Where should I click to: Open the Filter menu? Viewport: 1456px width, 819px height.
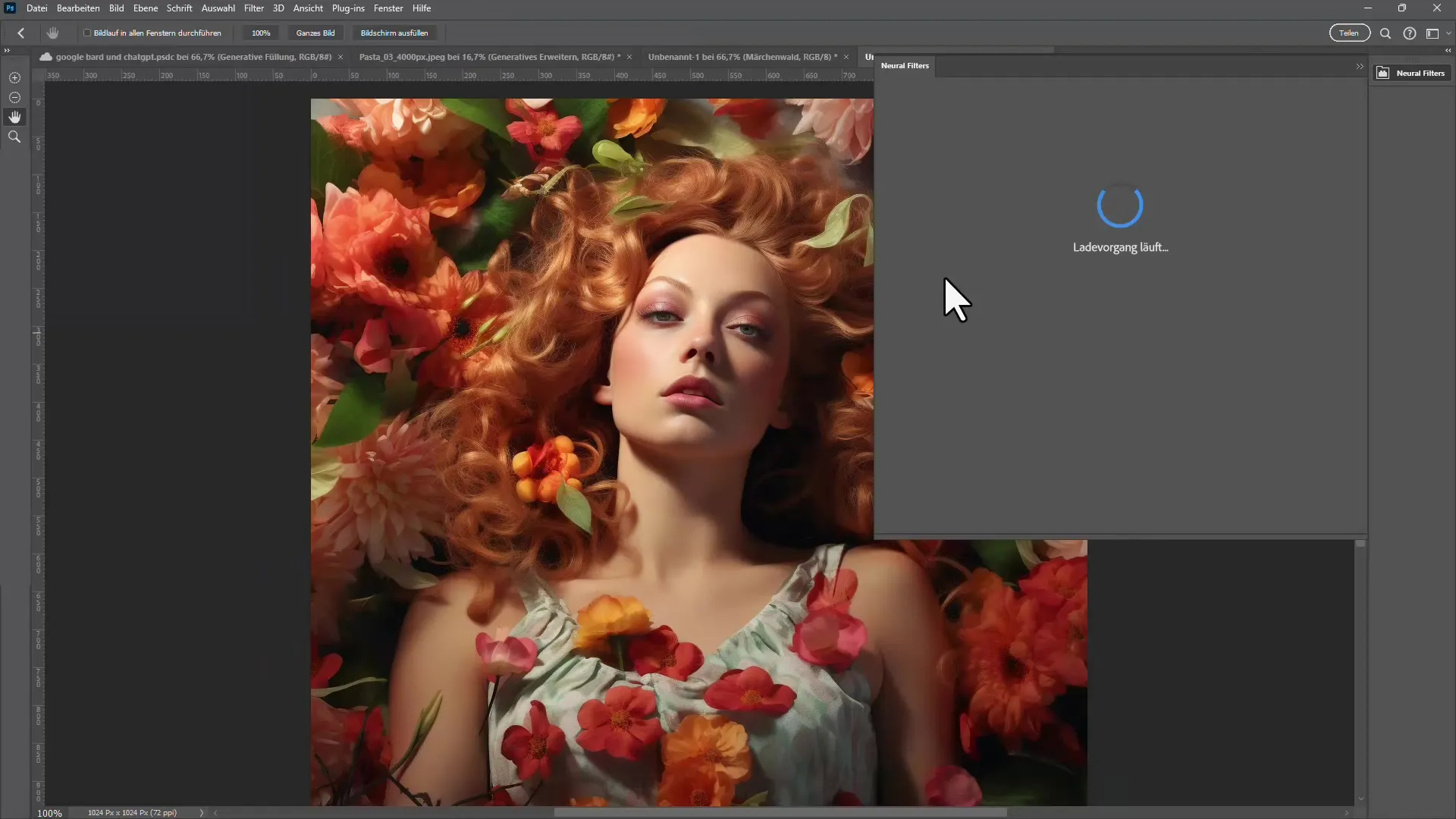tap(254, 8)
